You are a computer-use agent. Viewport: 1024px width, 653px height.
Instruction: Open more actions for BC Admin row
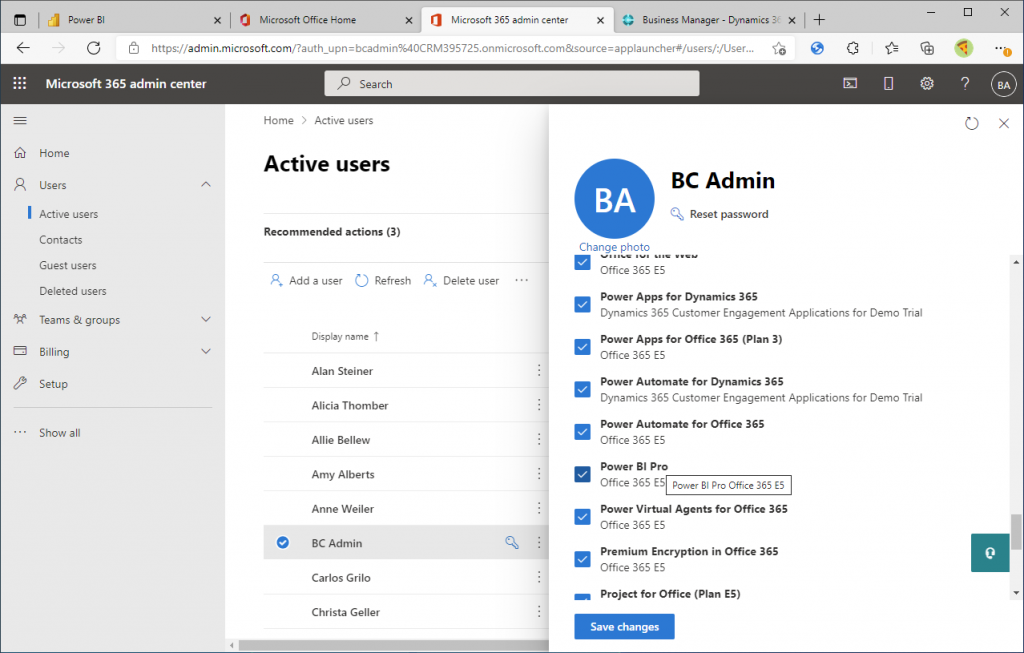(x=539, y=543)
